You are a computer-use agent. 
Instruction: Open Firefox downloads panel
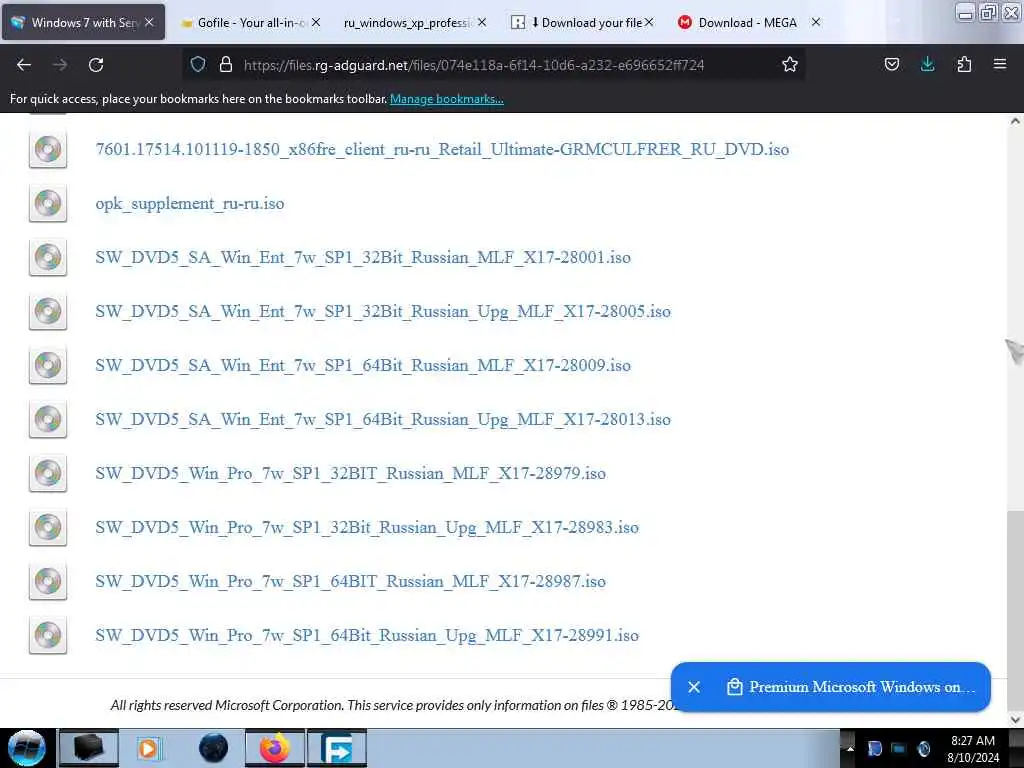927,64
